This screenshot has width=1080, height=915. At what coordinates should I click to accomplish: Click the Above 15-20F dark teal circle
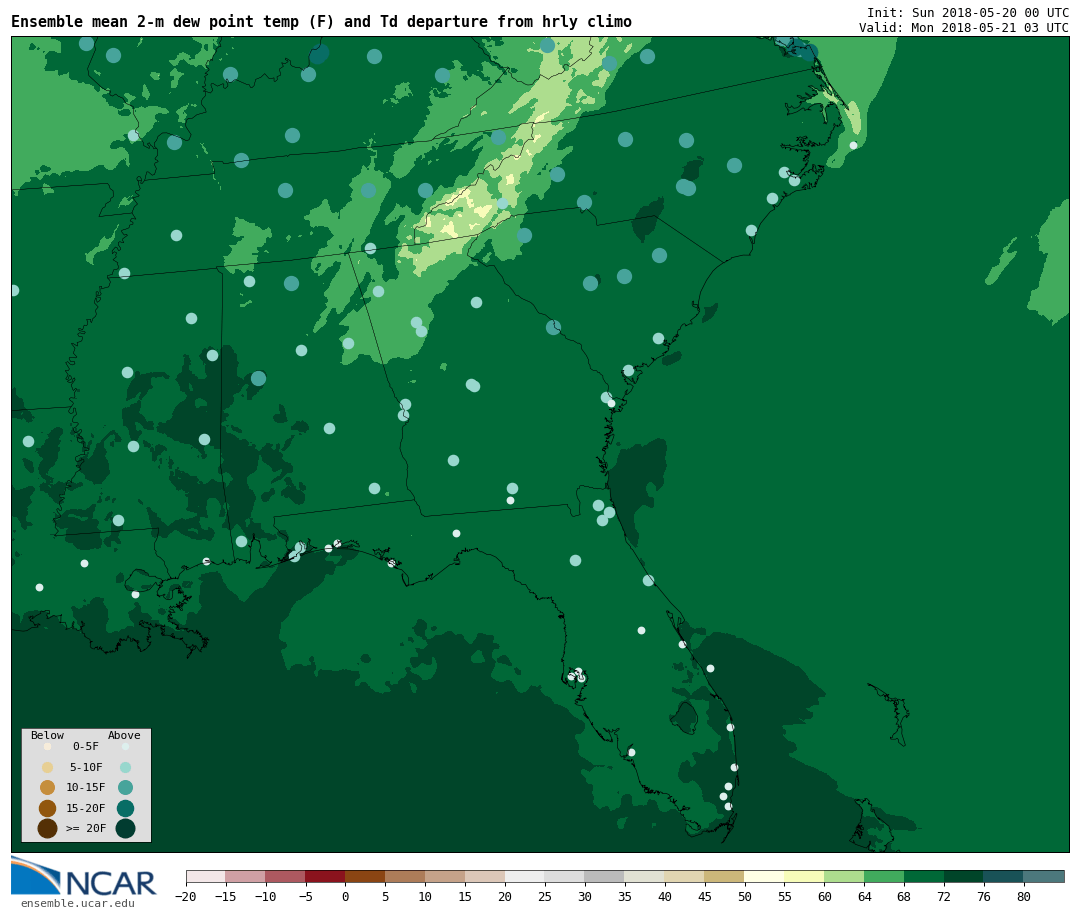125,808
